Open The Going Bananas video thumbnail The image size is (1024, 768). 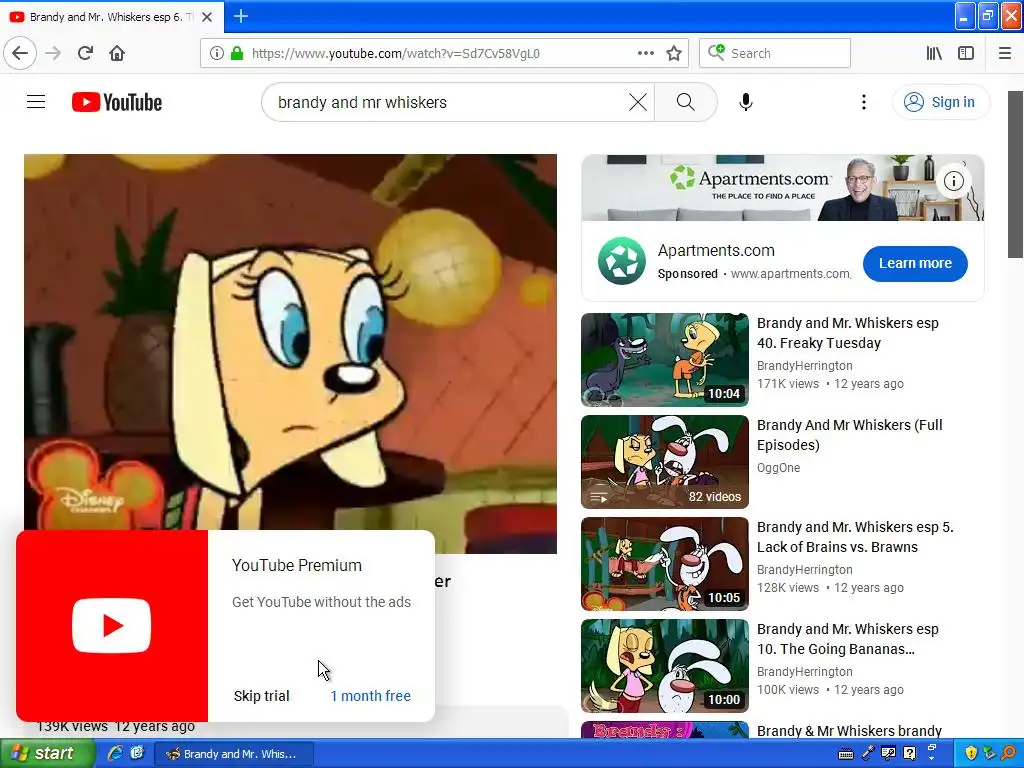click(x=665, y=665)
